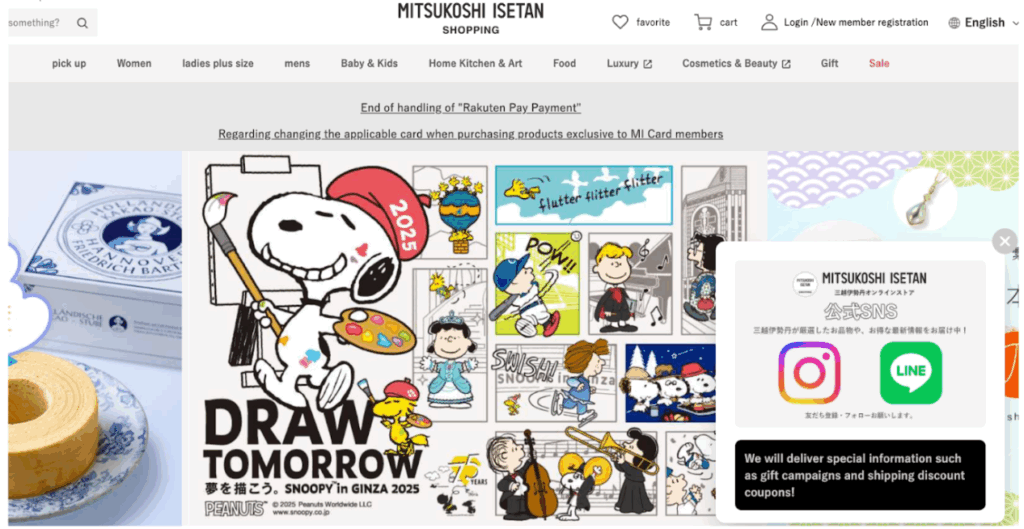
Task: Select the Sale menu item
Action: tap(879, 63)
